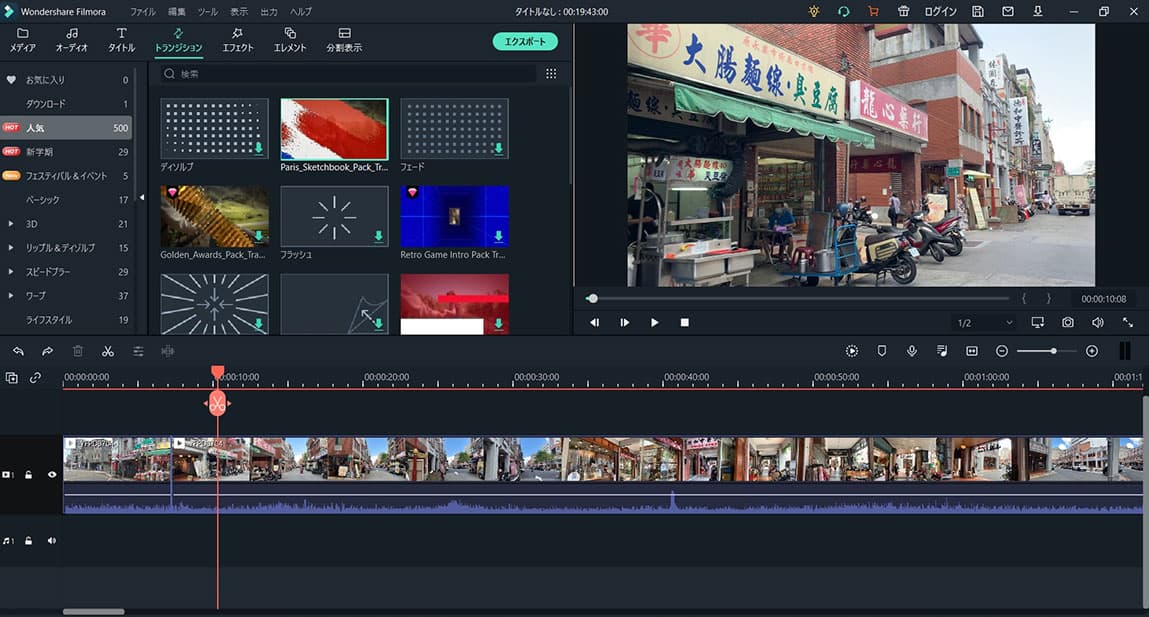This screenshot has height=617, width=1149.
Task: Click the voiceover microphone icon
Action: (912, 351)
